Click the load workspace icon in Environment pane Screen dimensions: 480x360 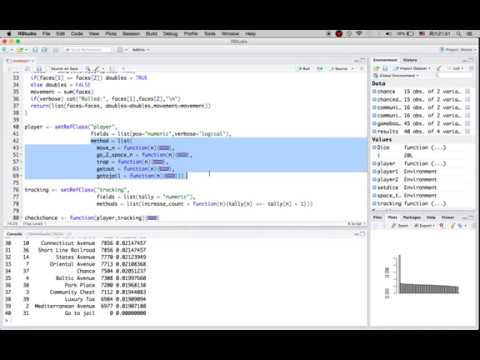377,68
